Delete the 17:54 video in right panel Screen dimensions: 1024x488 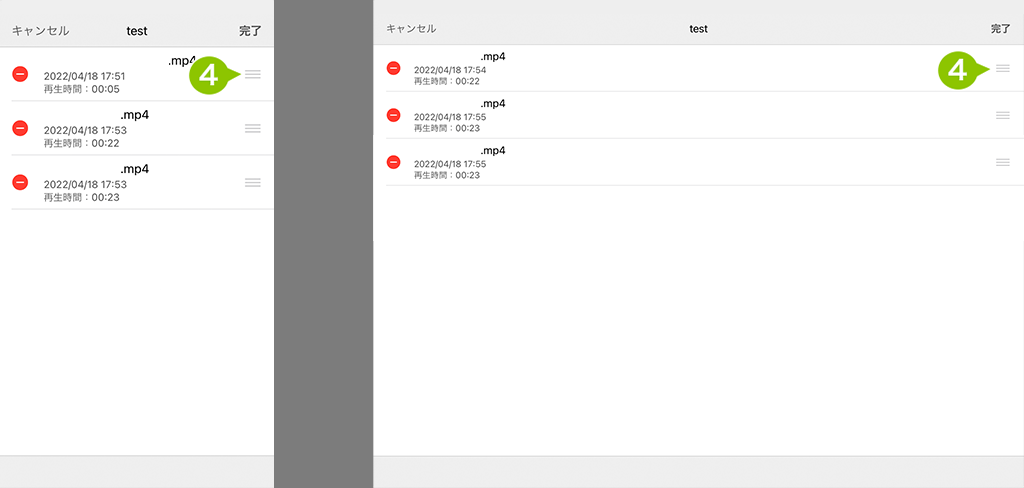click(393, 68)
